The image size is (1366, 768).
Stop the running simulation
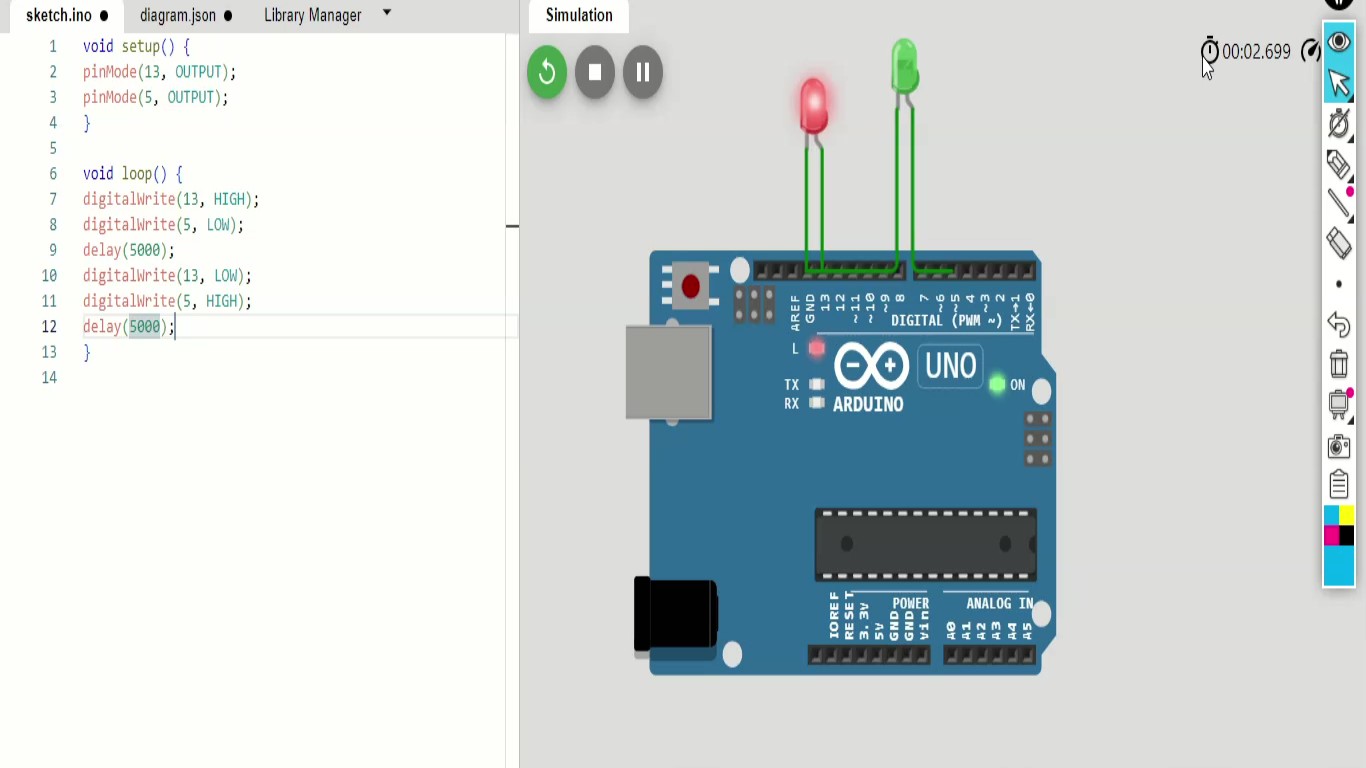point(595,72)
